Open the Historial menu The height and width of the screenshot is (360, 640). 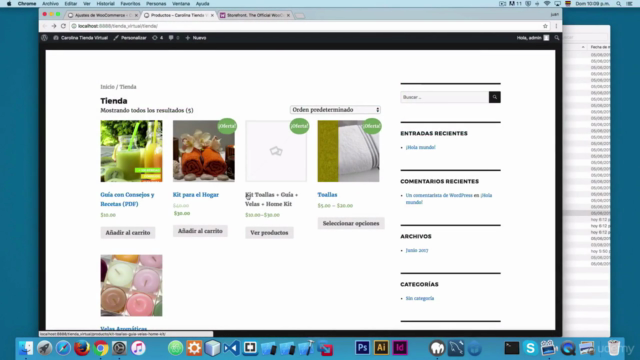pos(105,4)
